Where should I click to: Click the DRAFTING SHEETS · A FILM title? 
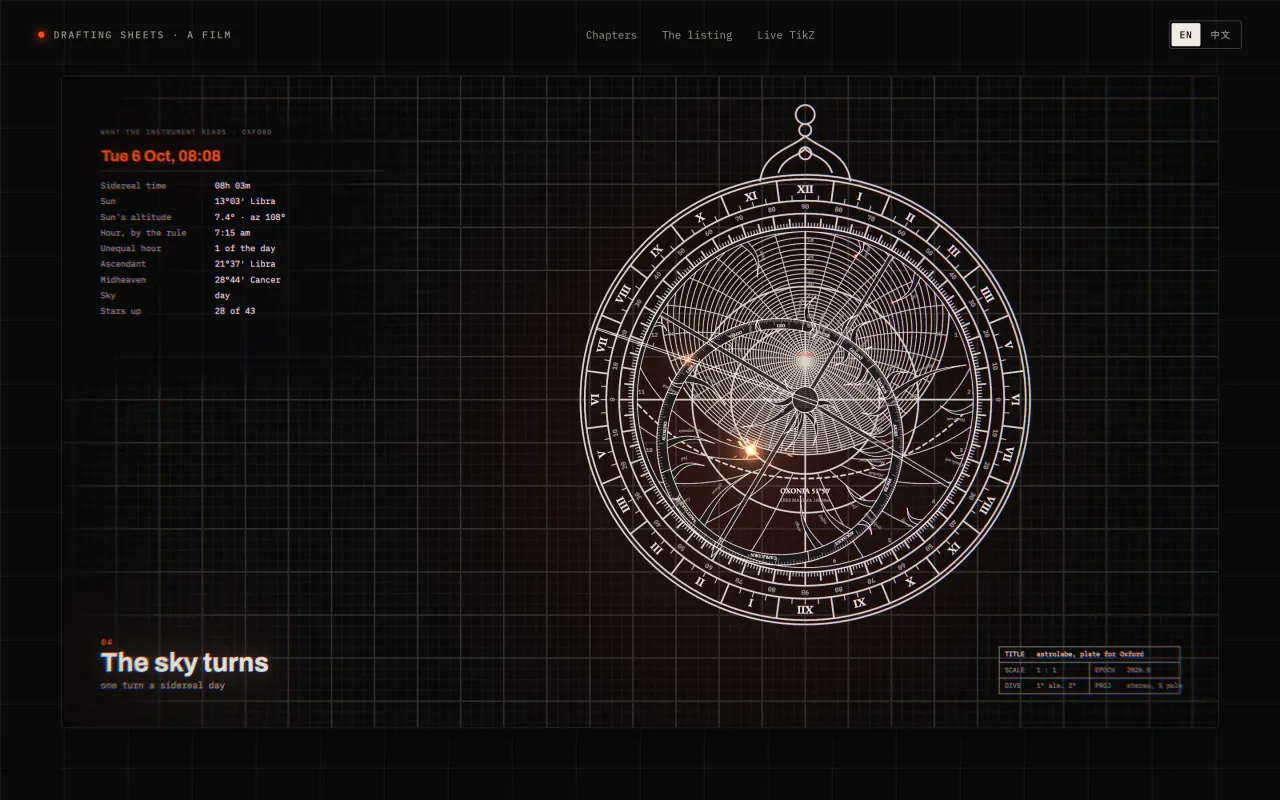click(x=142, y=35)
